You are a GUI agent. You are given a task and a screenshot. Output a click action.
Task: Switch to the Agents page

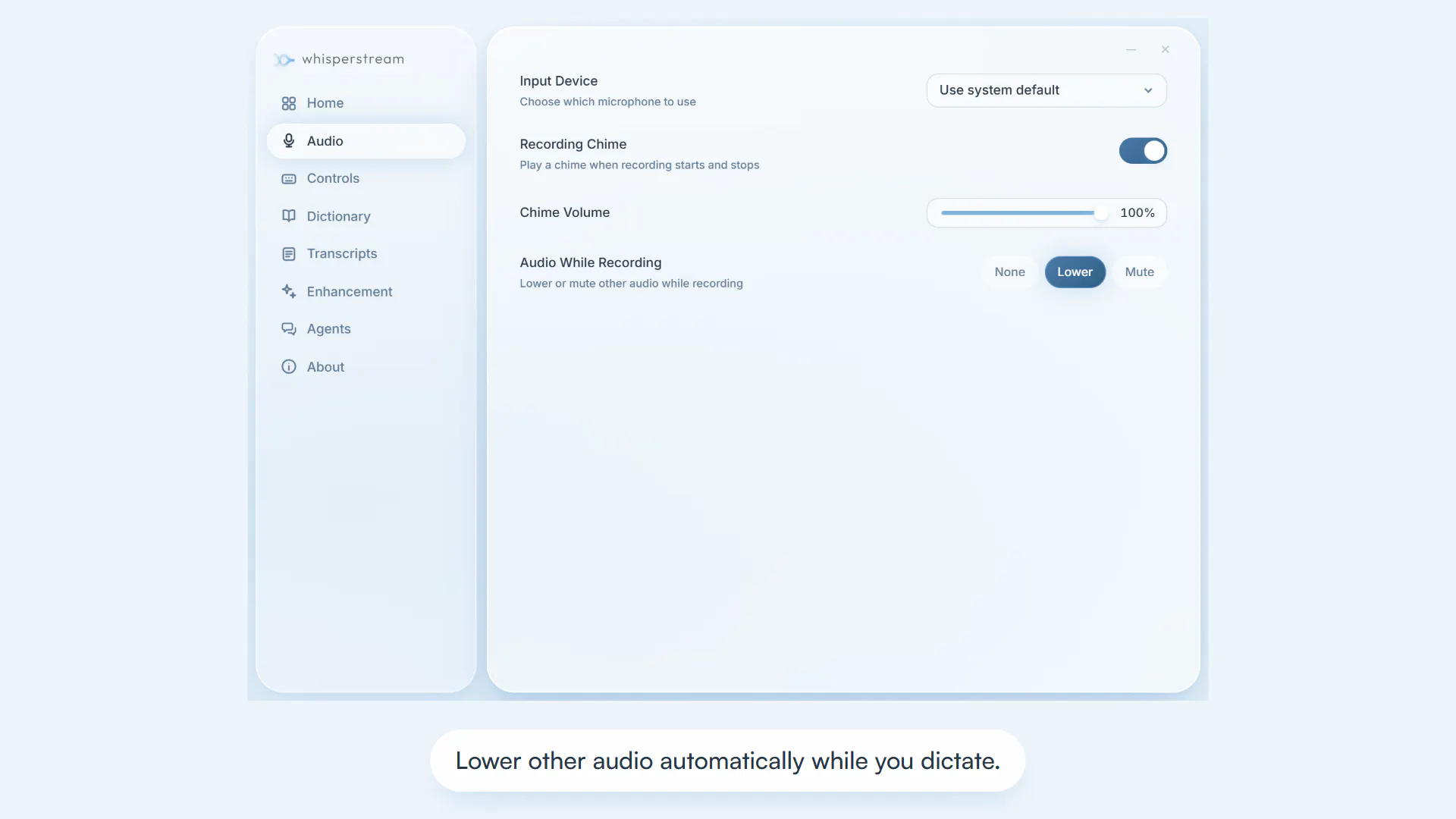(x=366, y=329)
